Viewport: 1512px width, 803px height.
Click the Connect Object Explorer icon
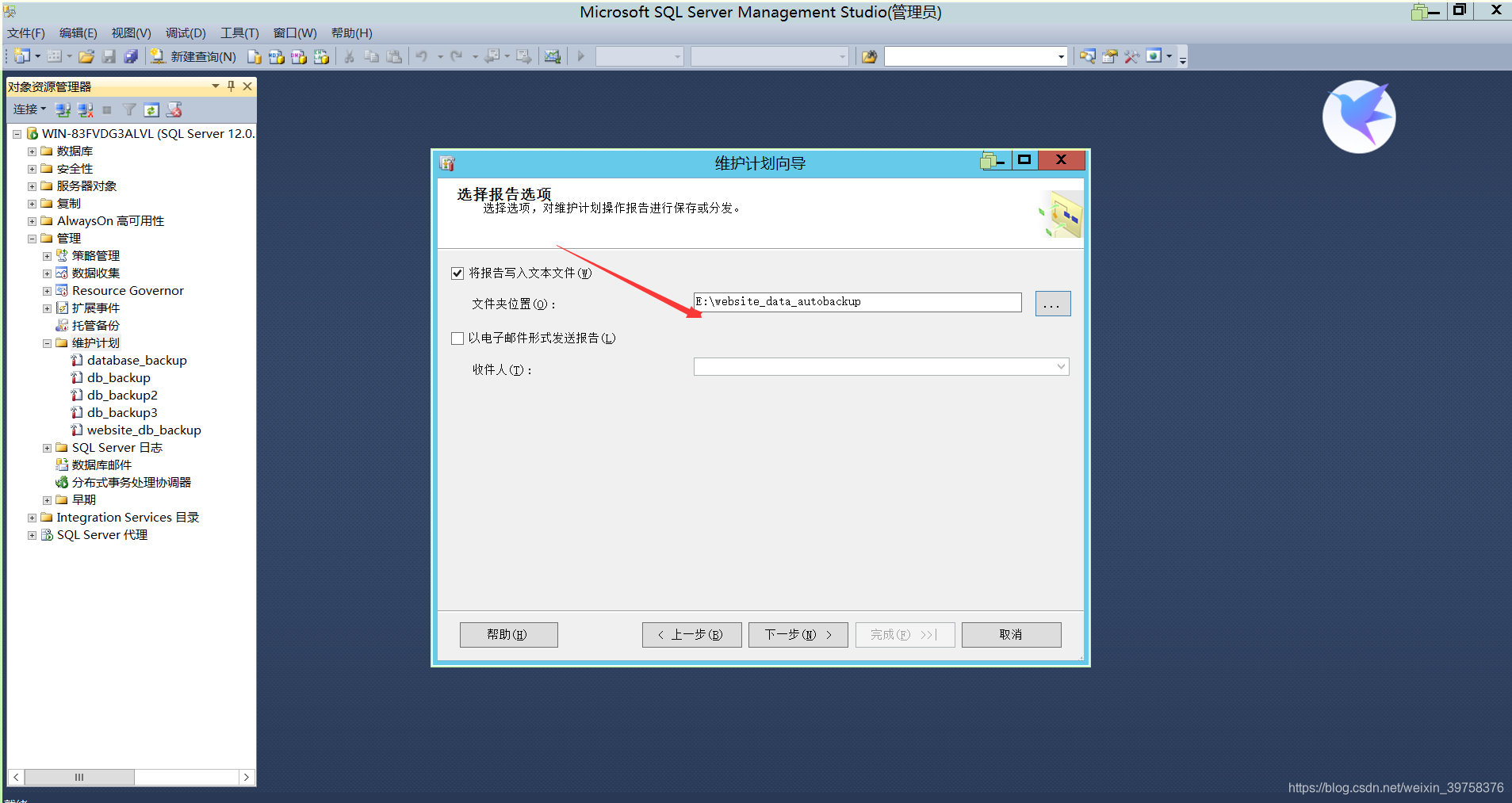coord(63,109)
